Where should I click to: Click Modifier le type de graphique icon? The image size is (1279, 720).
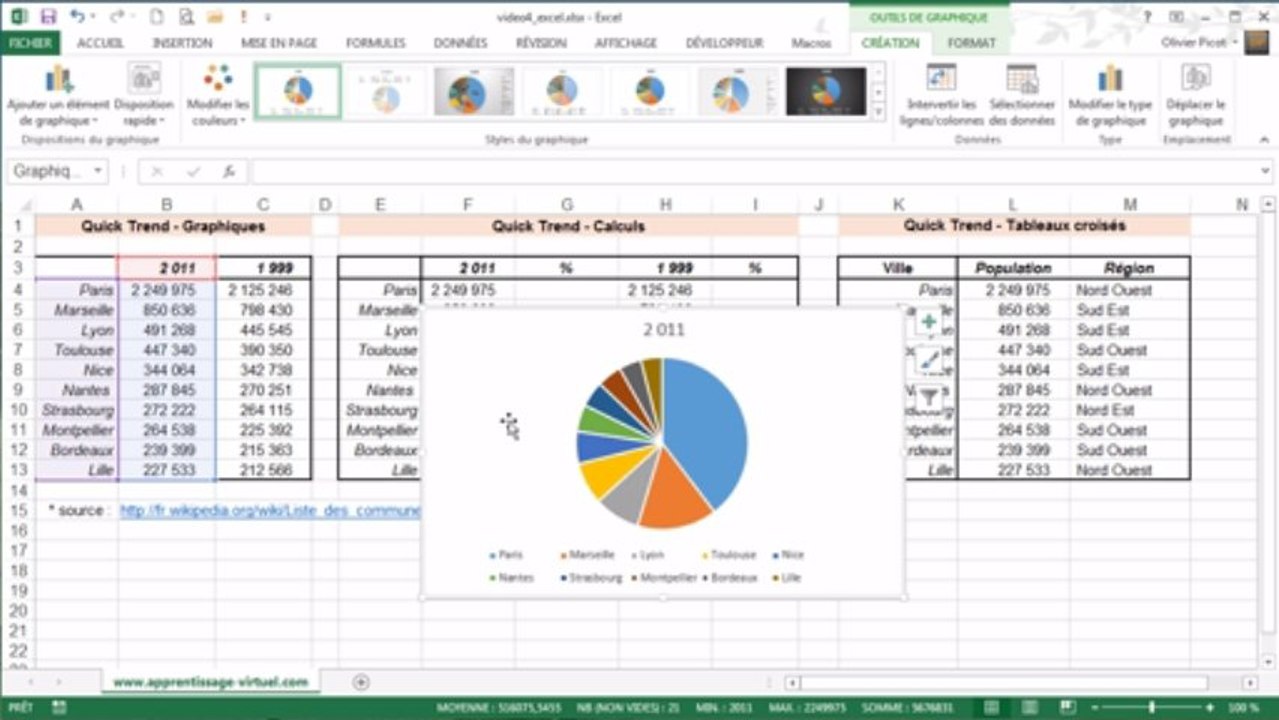[x=1110, y=96]
